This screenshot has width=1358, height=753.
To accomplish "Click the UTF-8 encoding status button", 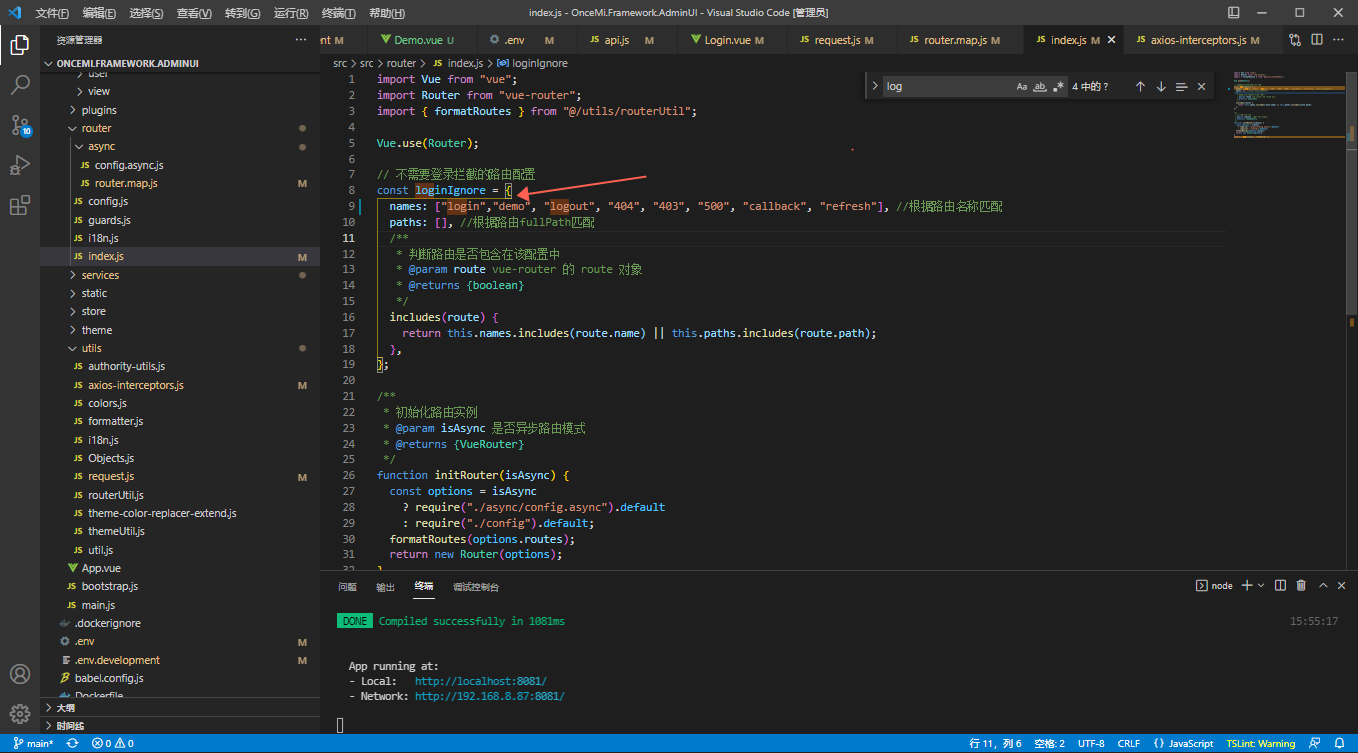I will point(1092,744).
